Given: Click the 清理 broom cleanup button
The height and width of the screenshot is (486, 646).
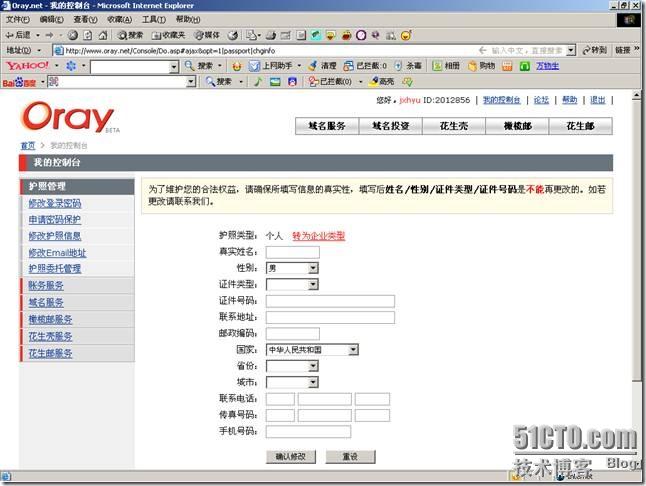Looking at the screenshot, I should pos(323,65).
